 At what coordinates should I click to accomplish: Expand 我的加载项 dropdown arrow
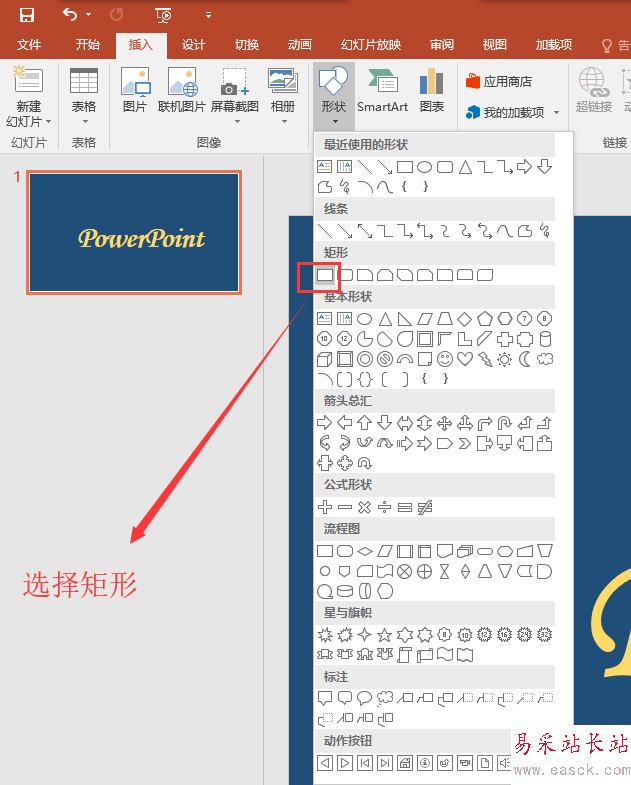pos(556,113)
